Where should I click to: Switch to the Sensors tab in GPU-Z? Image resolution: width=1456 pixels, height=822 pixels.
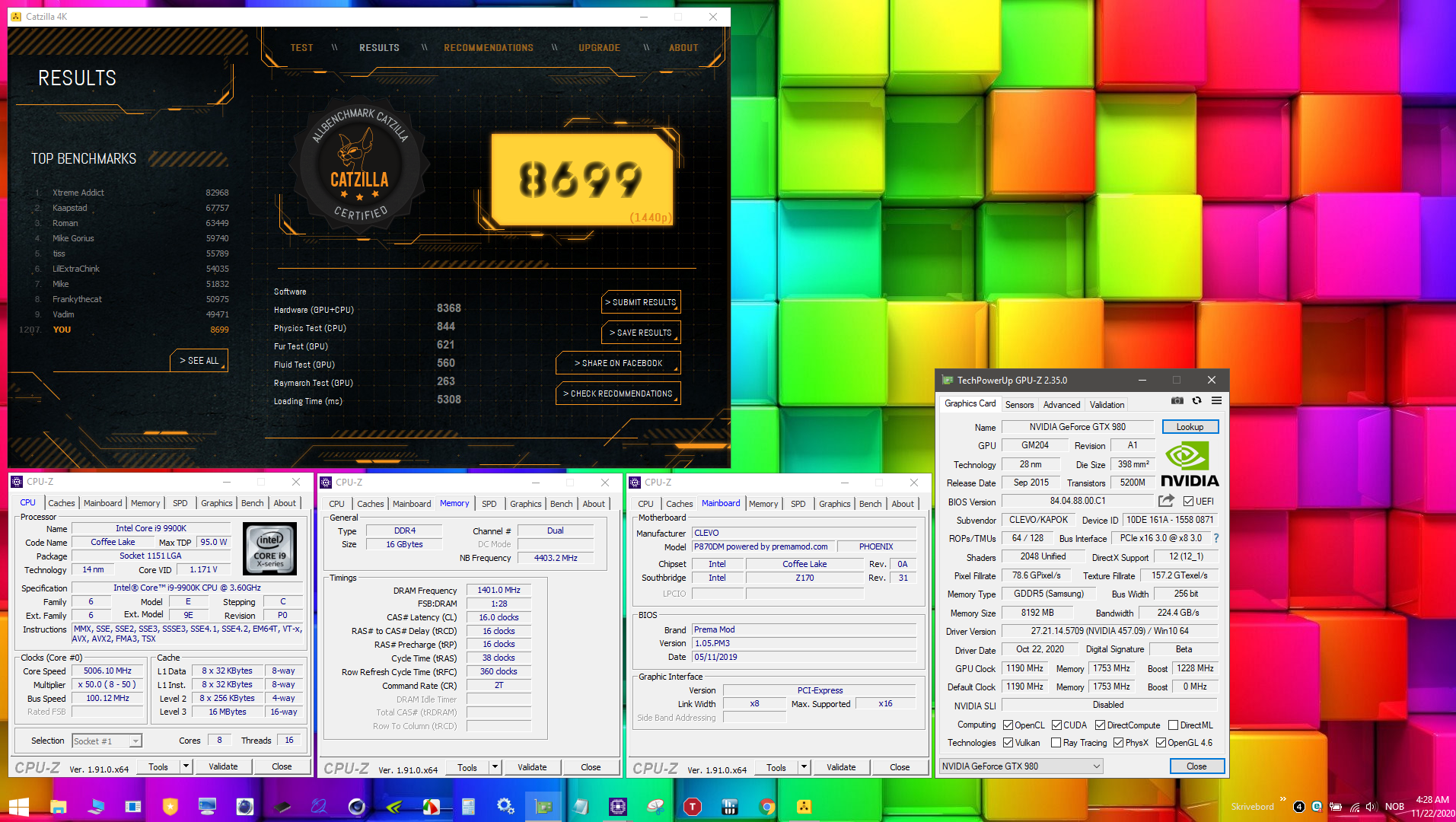(1019, 405)
